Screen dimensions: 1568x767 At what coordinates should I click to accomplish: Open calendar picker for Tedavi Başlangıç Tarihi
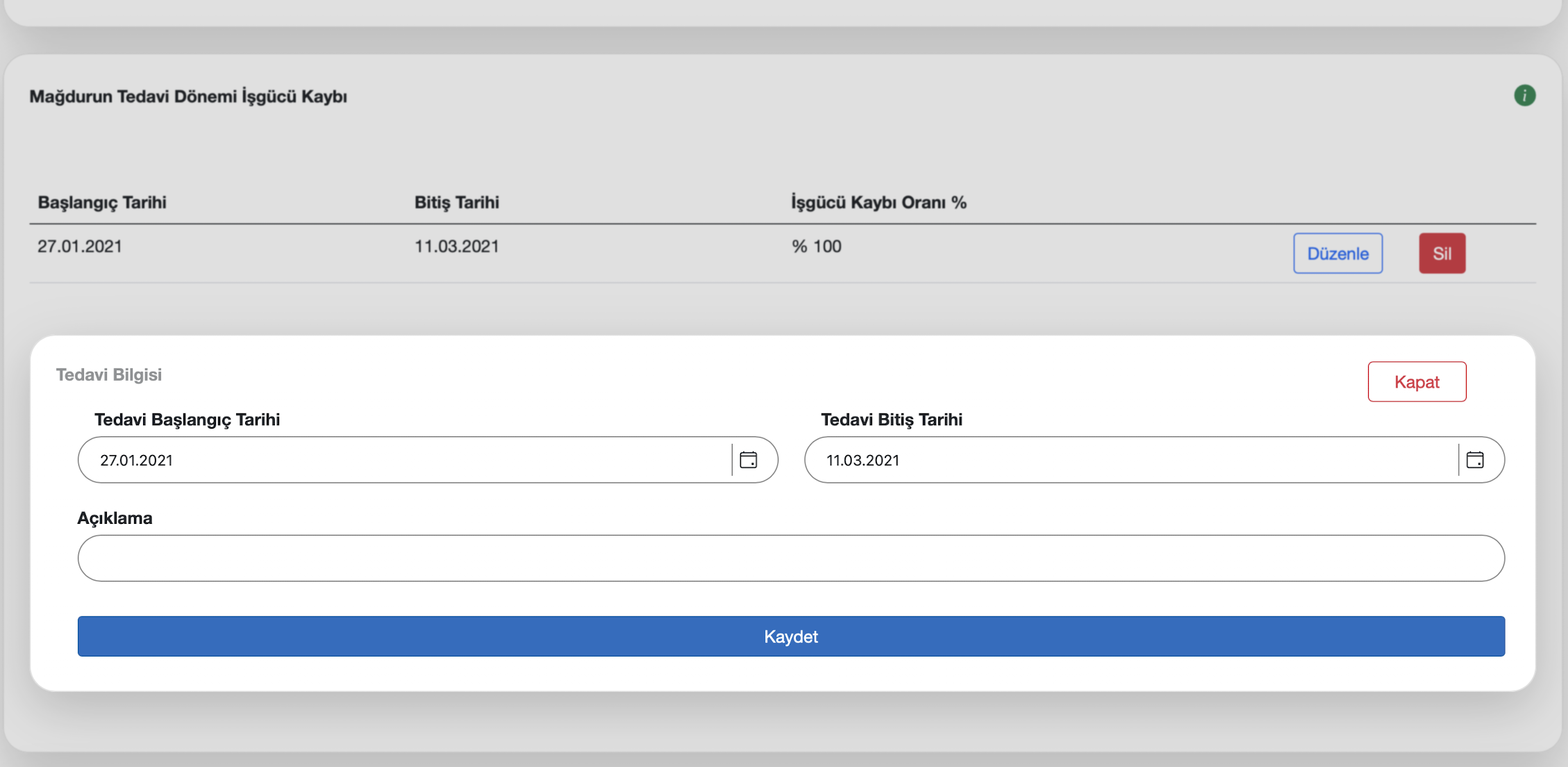click(748, 460)
